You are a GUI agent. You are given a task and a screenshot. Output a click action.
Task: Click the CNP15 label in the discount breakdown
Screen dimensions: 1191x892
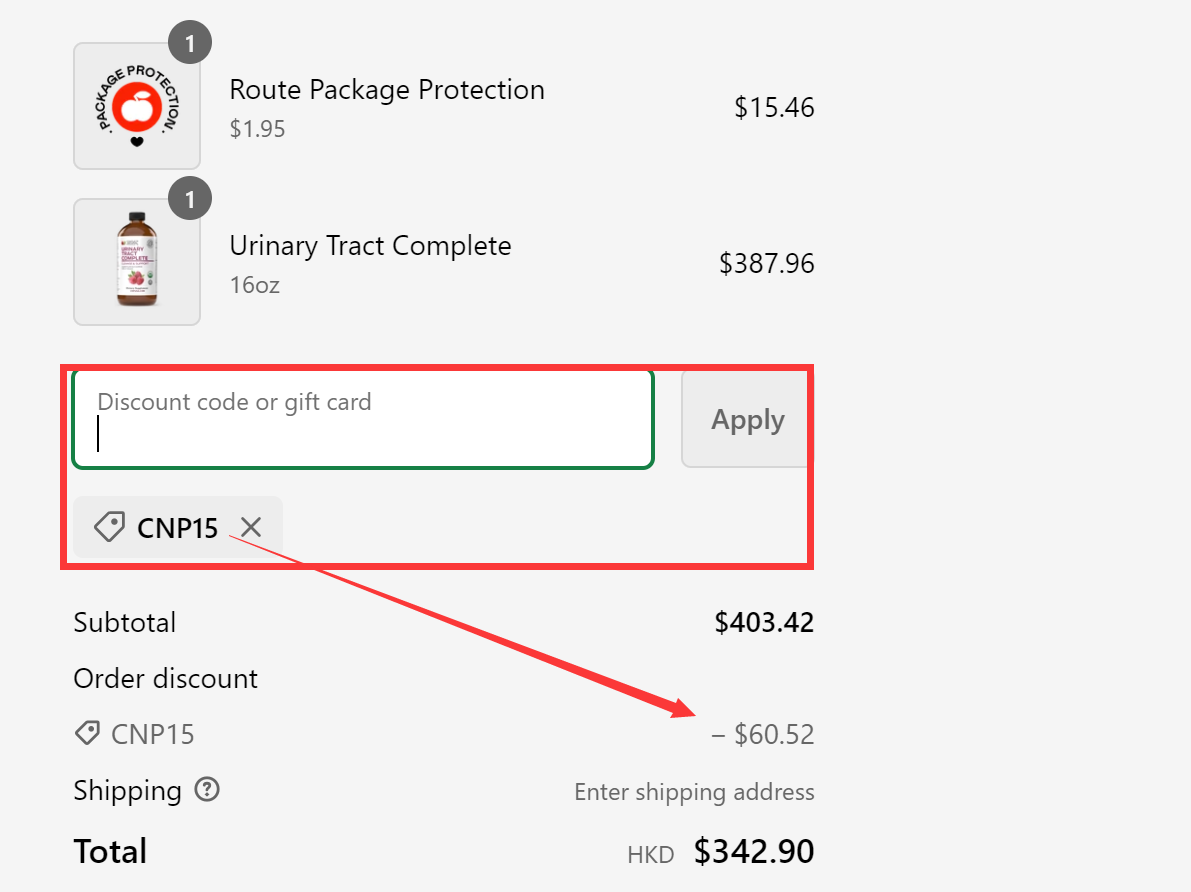[x=155, y=733]
